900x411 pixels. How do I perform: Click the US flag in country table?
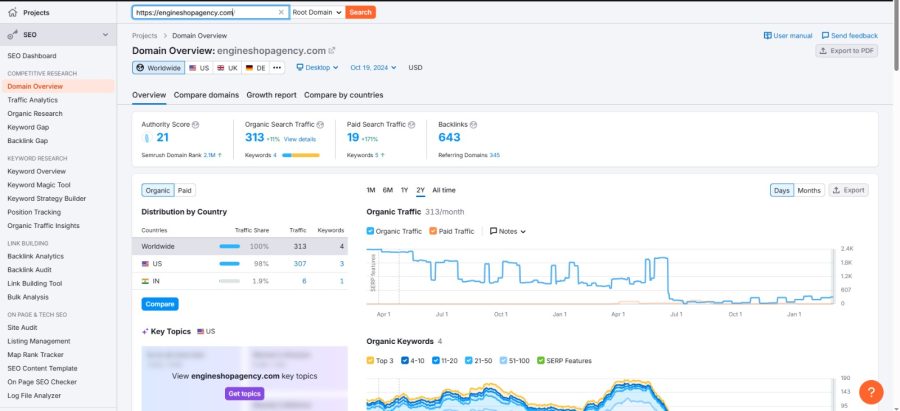click(x=145, y=264)
